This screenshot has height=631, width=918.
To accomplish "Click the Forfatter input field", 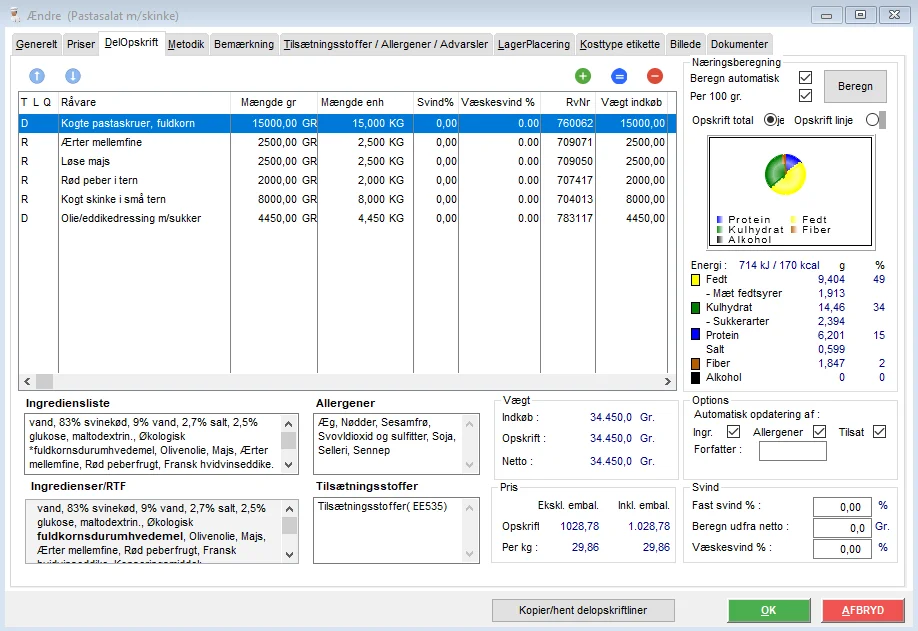I will [792, 451].
